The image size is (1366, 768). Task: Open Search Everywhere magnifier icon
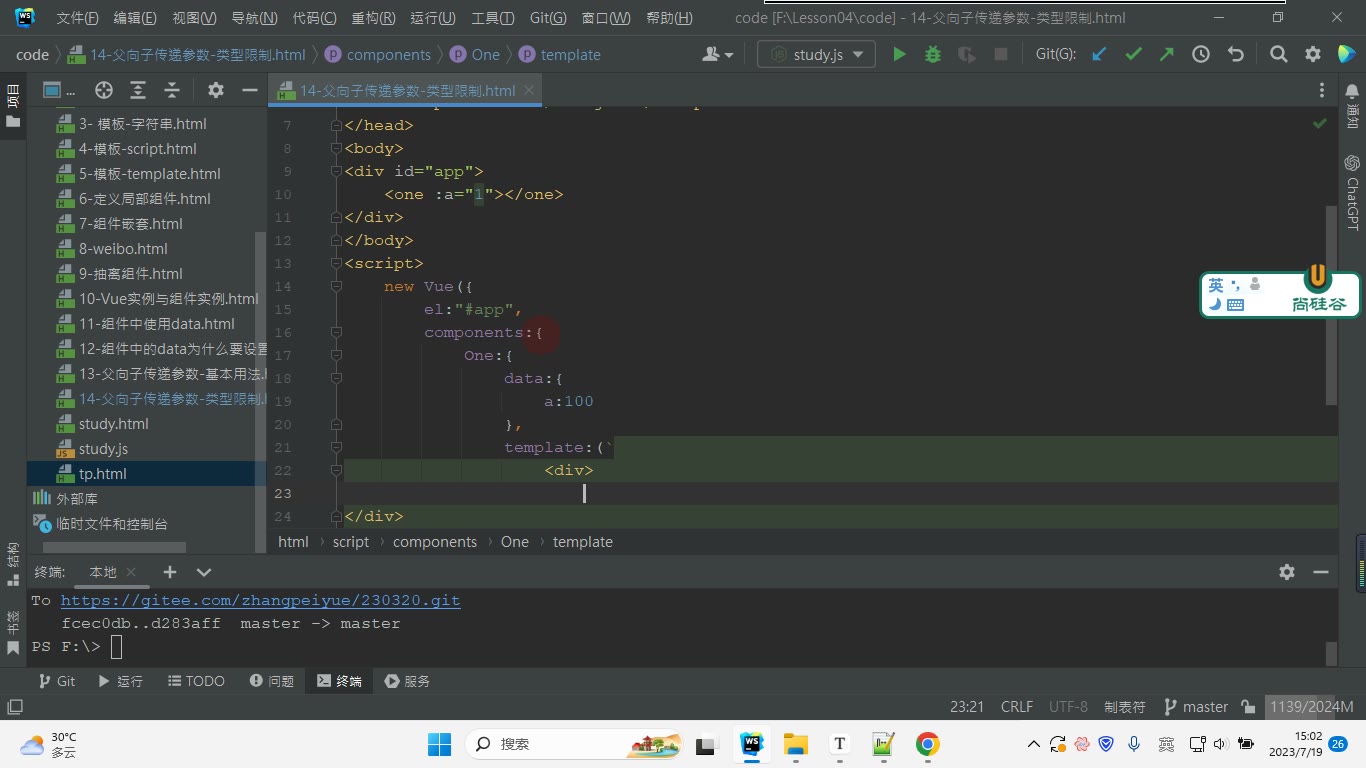[1279, 55]
